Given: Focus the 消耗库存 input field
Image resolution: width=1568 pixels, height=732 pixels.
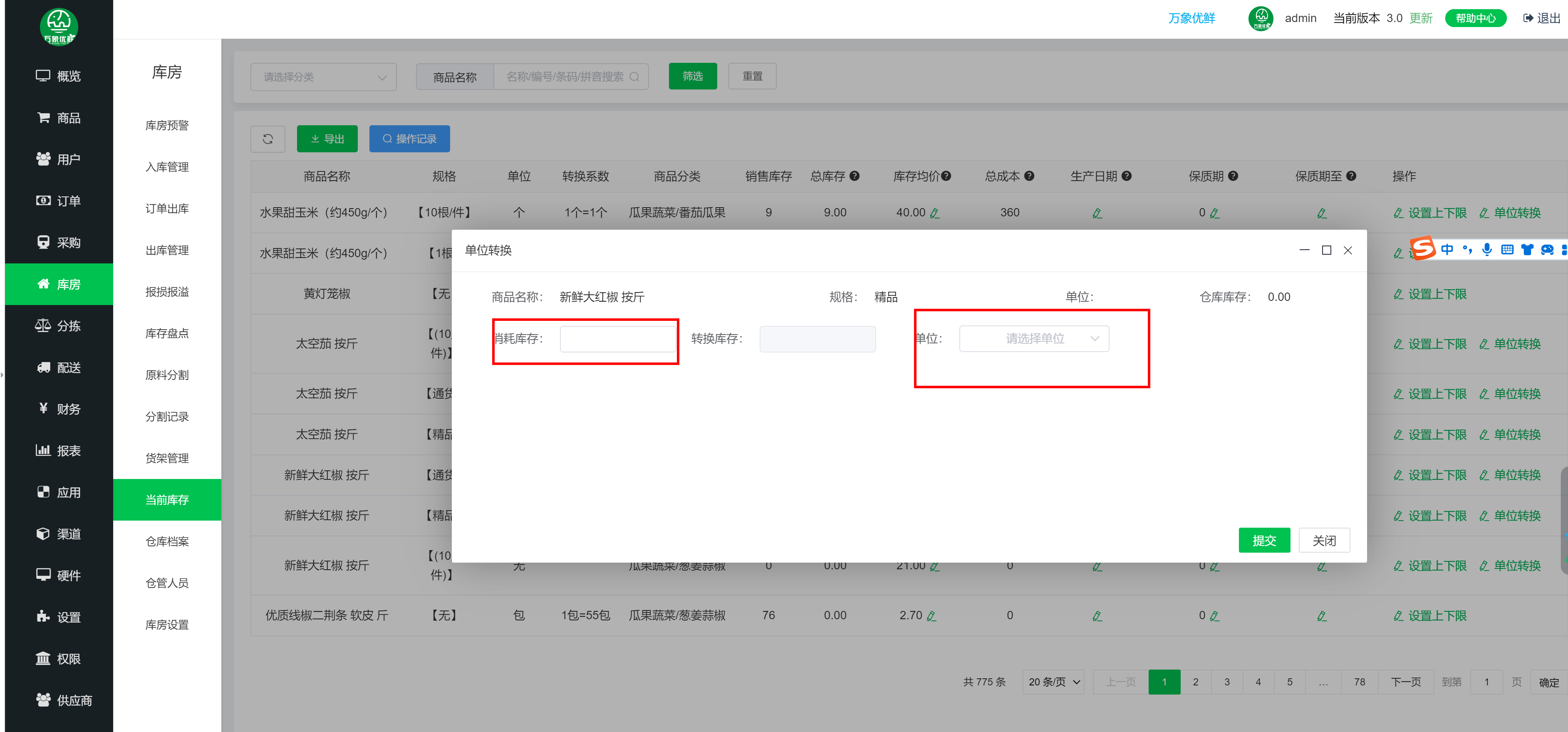Looking at the screenshot, I should (x=617, y=339).
